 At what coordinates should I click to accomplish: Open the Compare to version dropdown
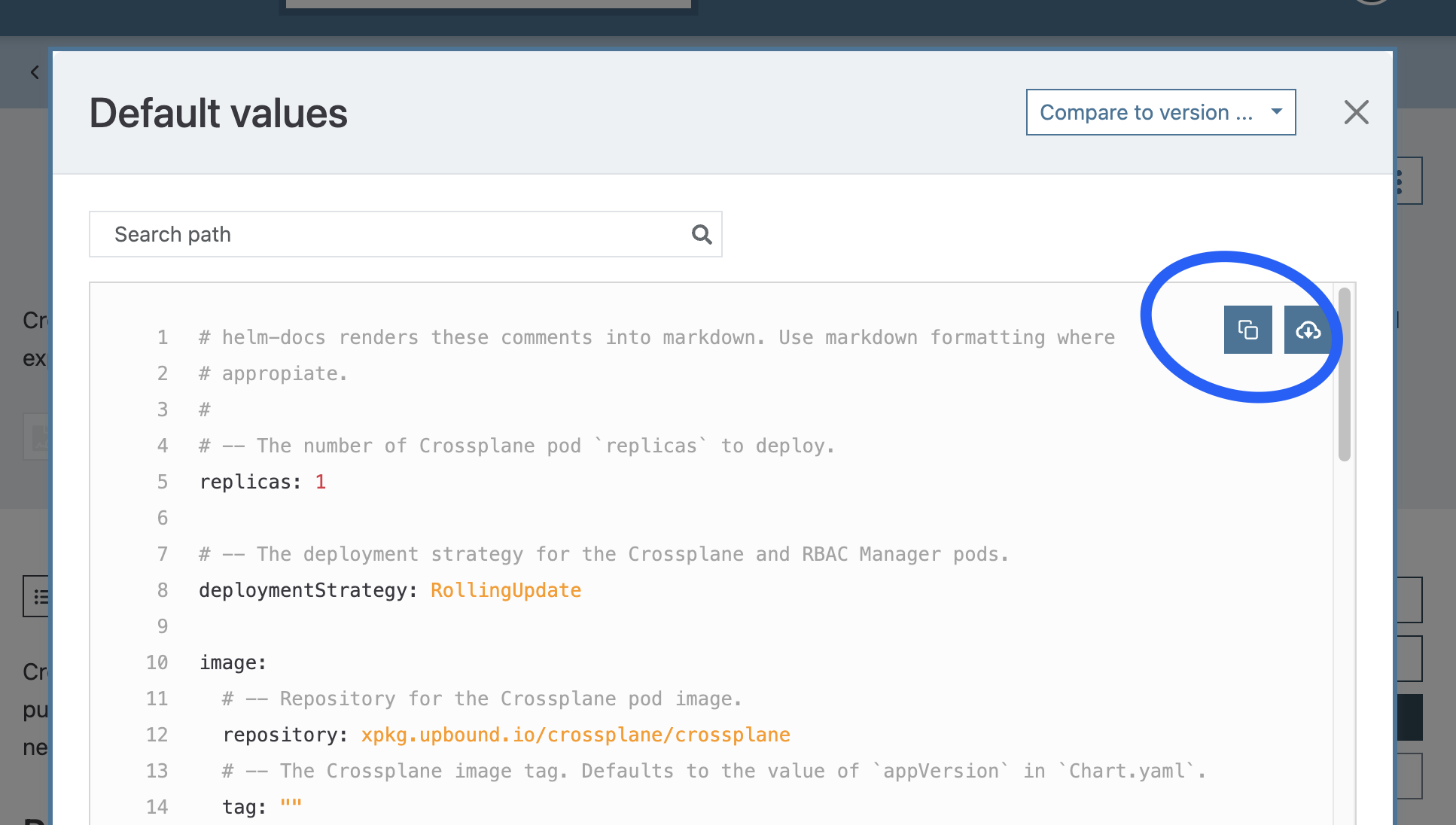pyautogui.click(x=1146, y=113)
